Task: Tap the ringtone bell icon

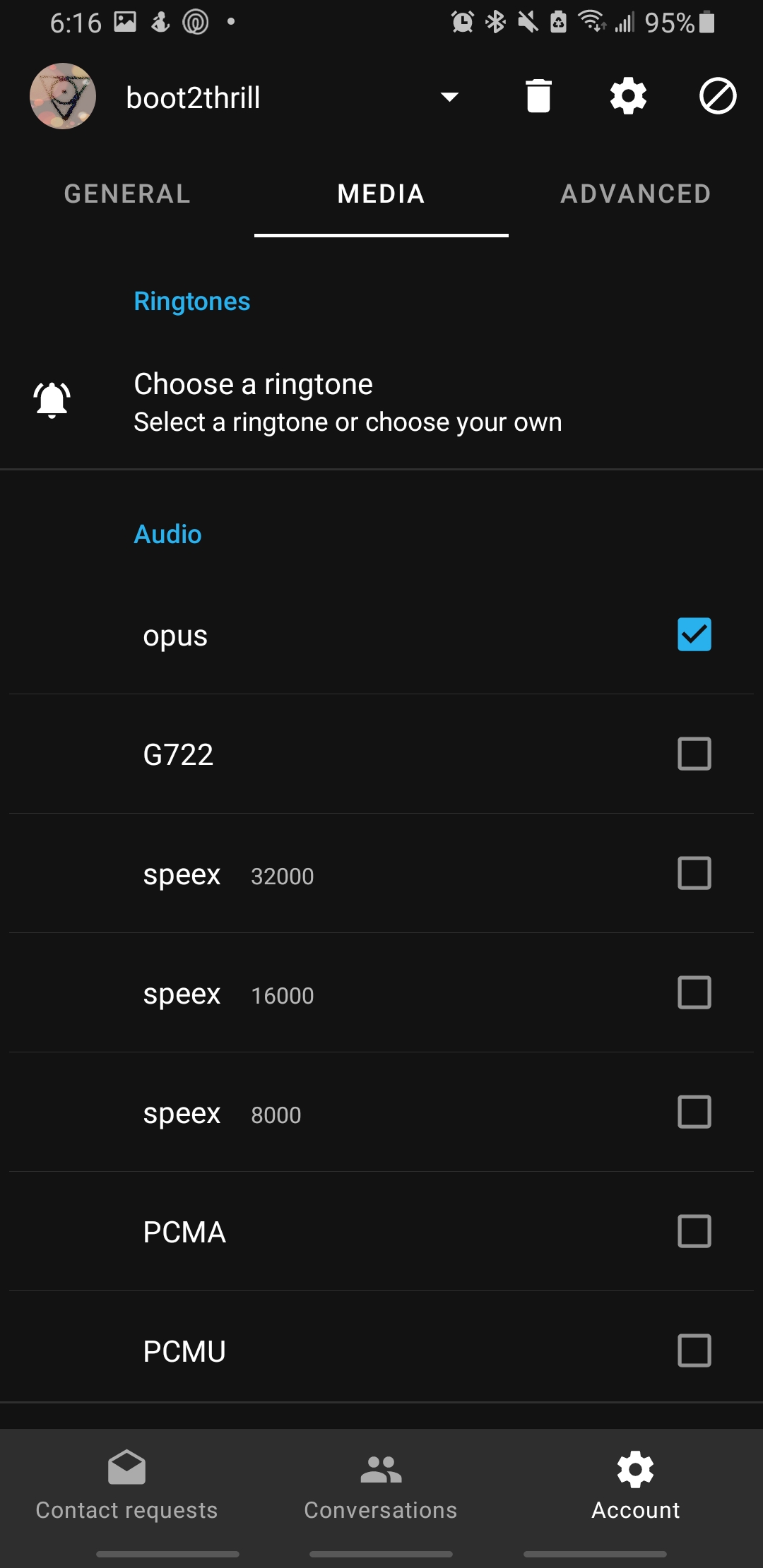Action: [x=52, y=400]
